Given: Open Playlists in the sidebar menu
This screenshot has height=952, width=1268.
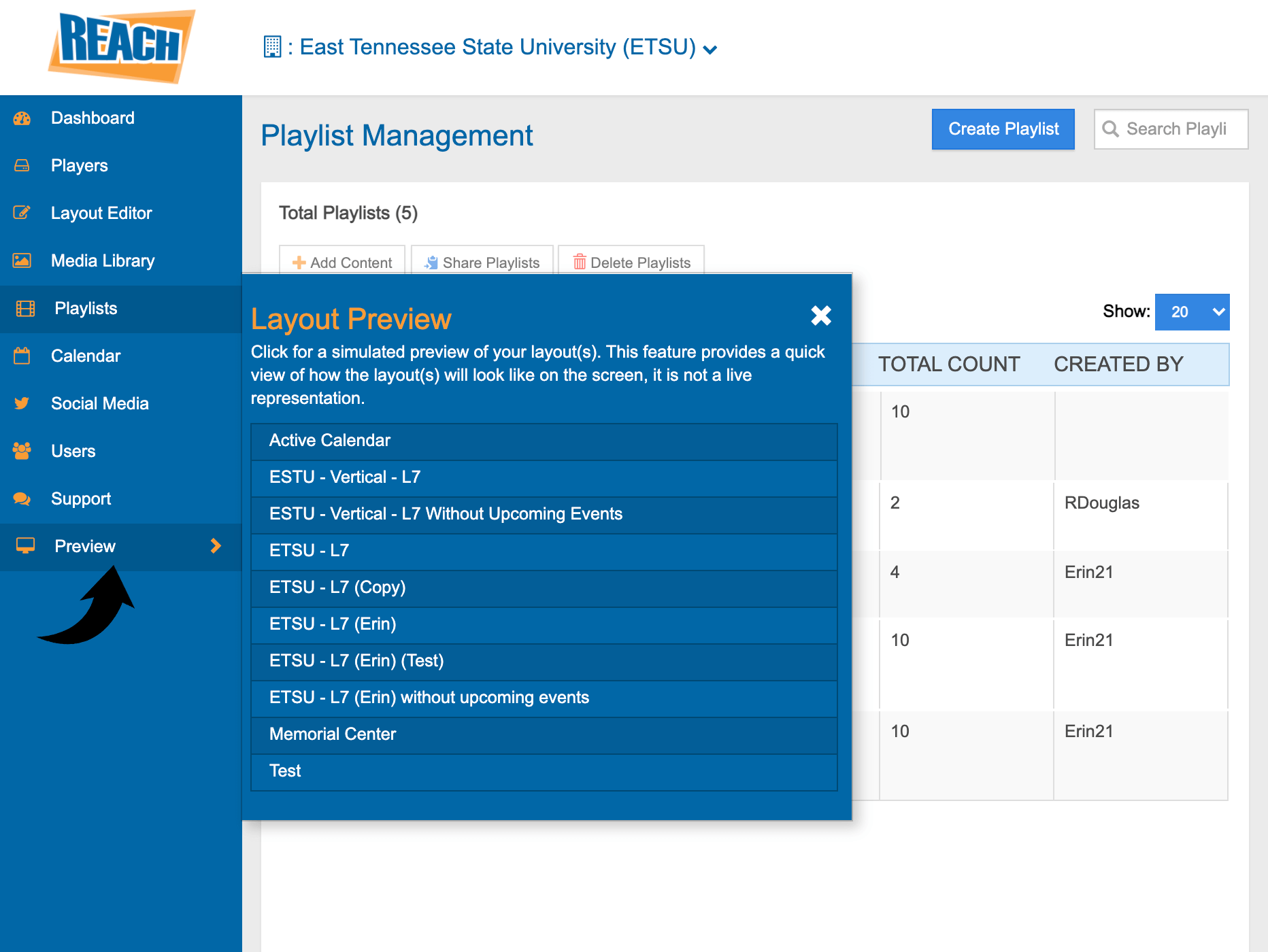Looking at the screenshot, I should [86, 309].
